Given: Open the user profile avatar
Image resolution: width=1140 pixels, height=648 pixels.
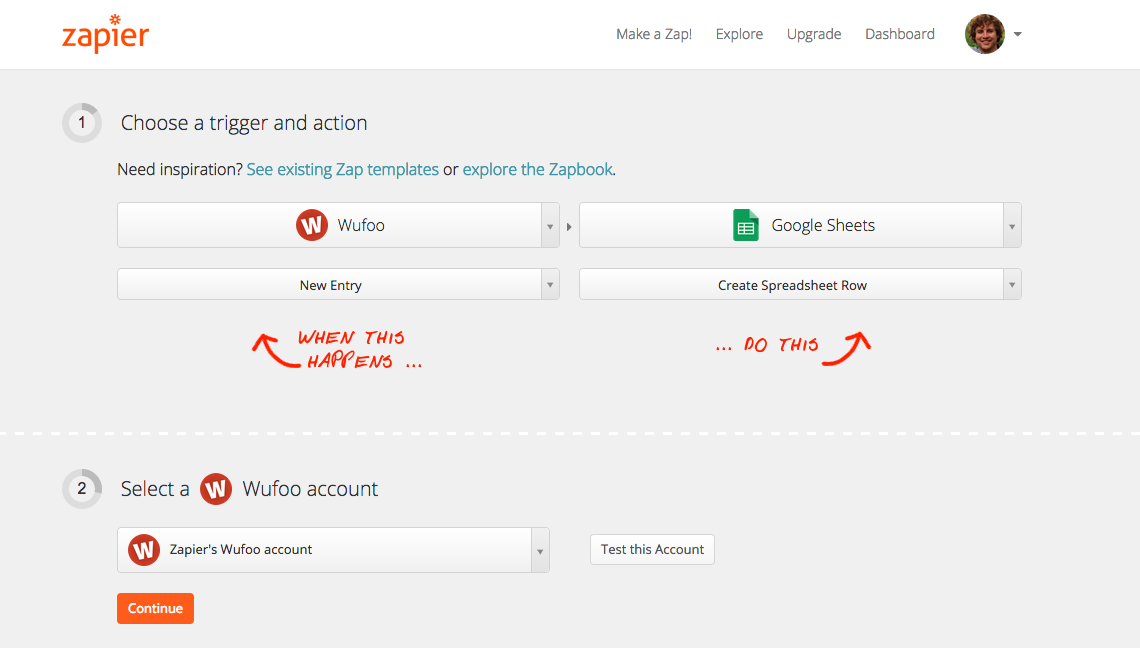Looking at the screenshot, I should coord(984,34).
